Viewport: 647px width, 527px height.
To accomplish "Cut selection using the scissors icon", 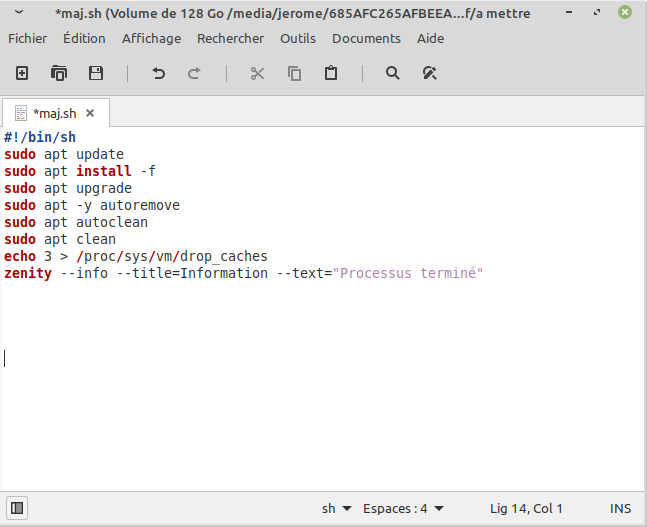I will coord(257,73).
